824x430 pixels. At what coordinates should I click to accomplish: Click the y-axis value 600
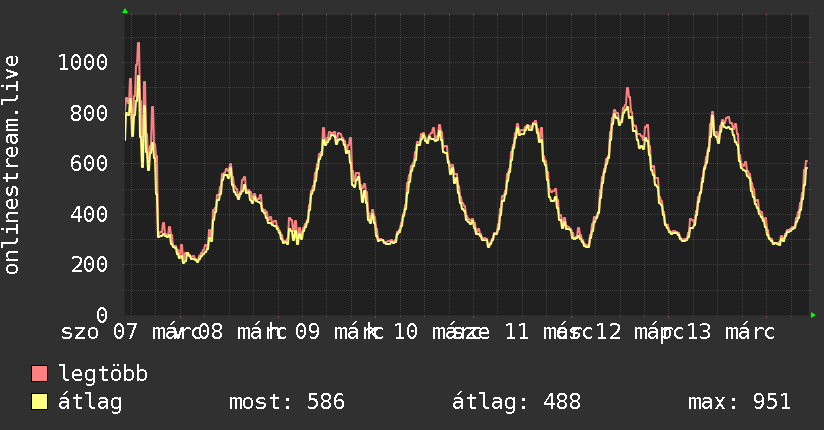[x=89, y=163]
